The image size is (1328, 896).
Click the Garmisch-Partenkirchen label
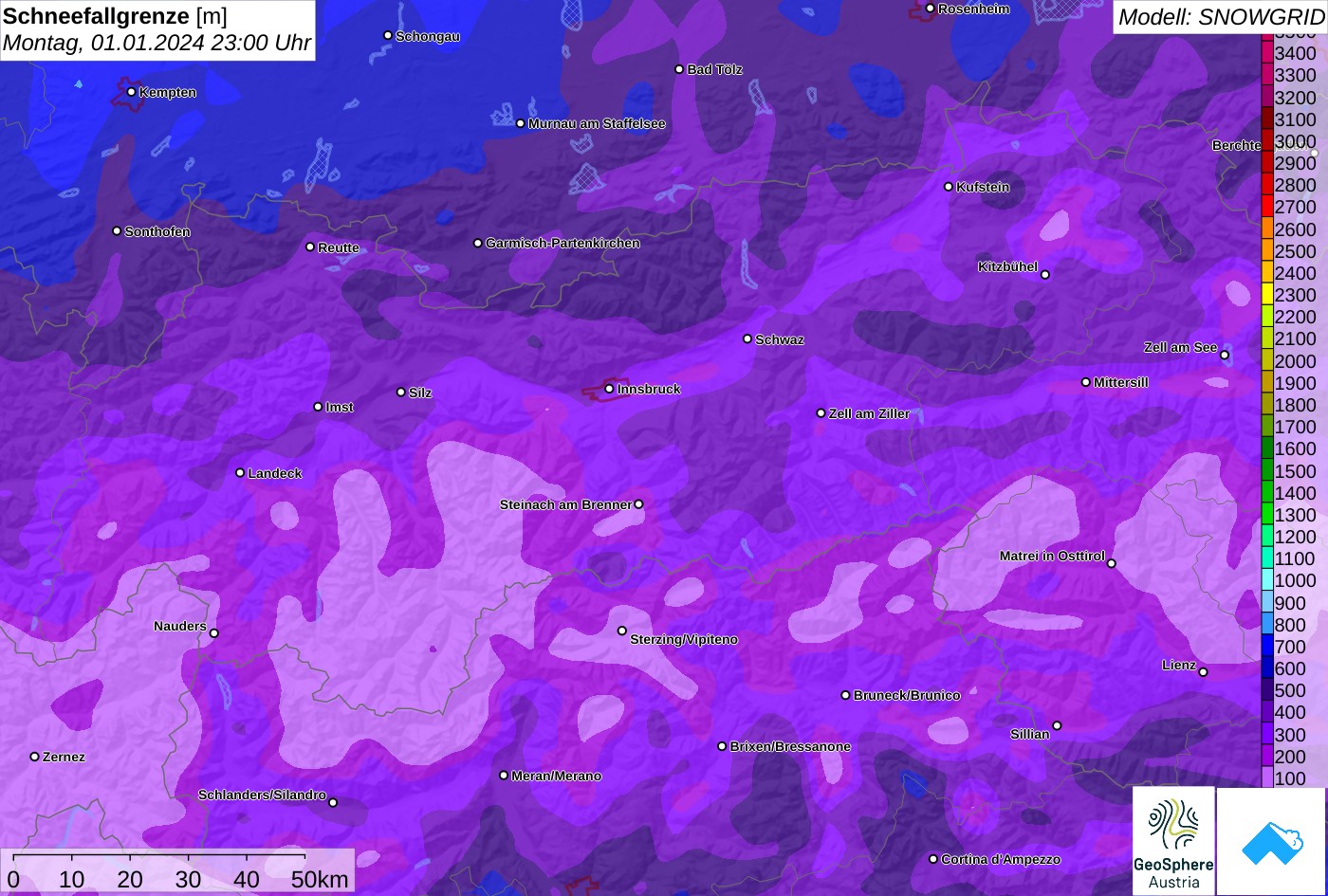563,244
